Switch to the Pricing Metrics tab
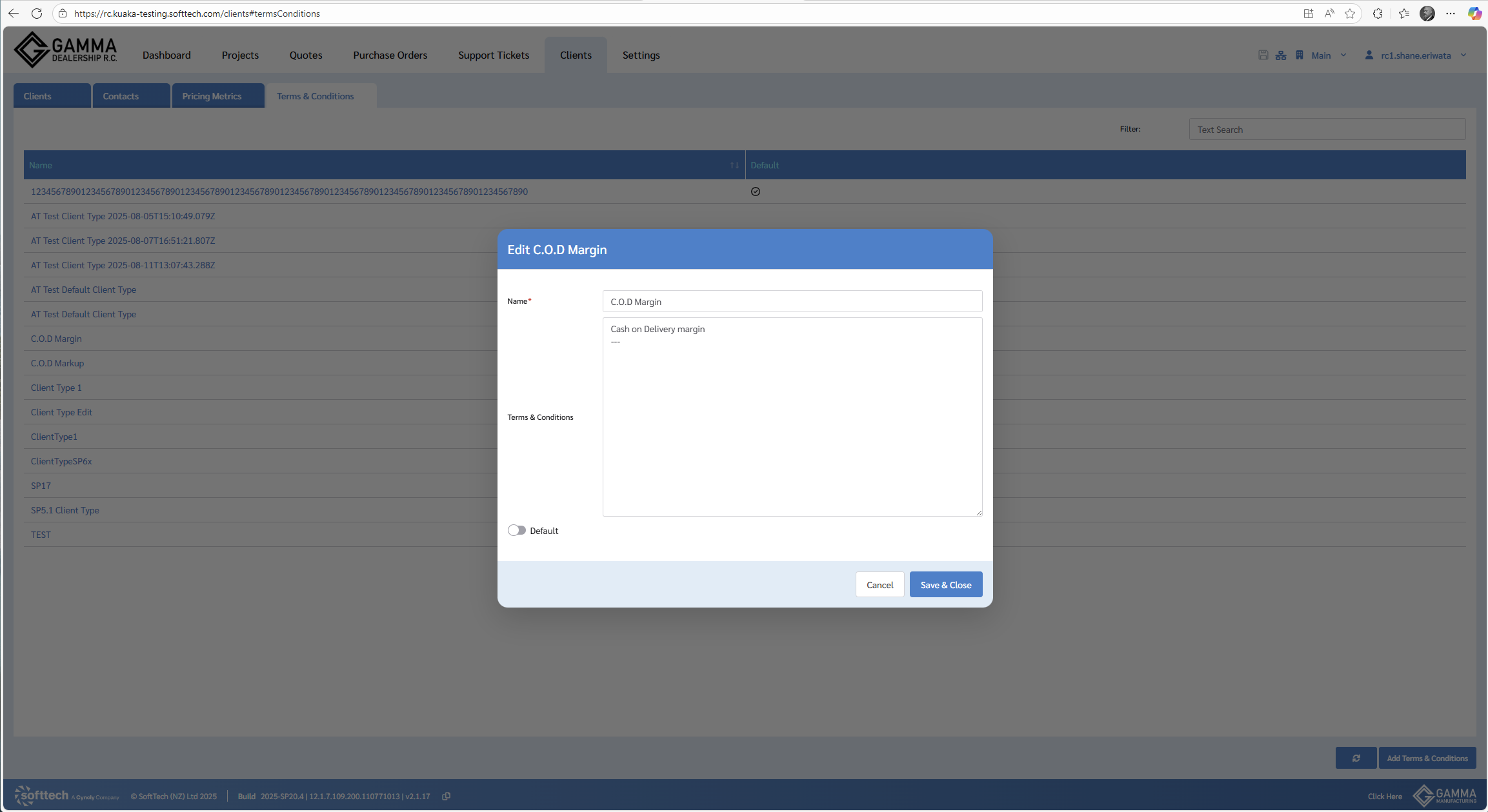 click(212, 96)
